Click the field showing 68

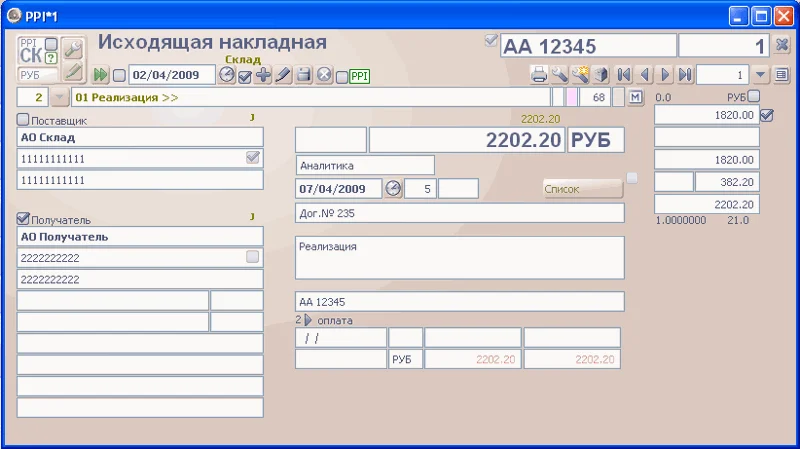coord(594,97)
